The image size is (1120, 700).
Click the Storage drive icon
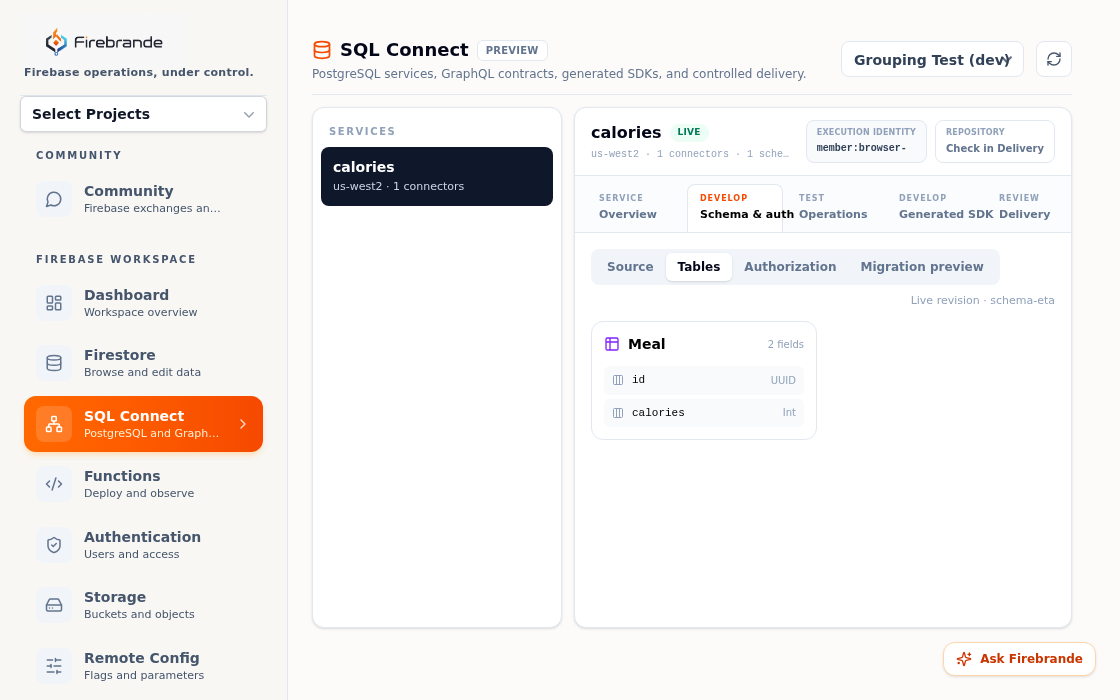pyautogui.click(x=54, y=605)
